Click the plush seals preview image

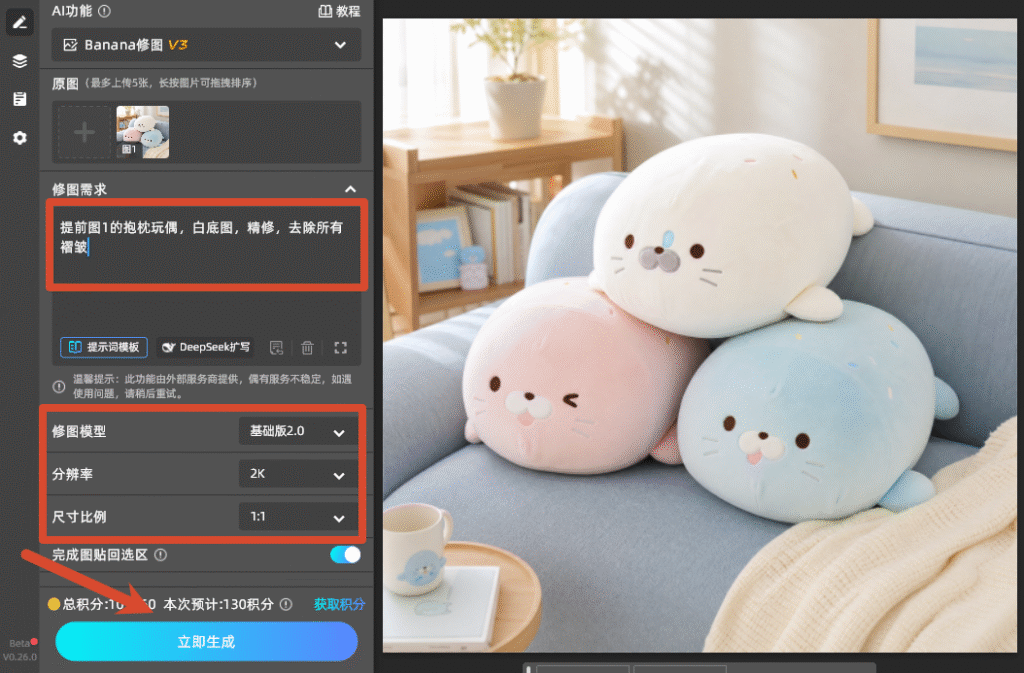[x=699, y=335]
